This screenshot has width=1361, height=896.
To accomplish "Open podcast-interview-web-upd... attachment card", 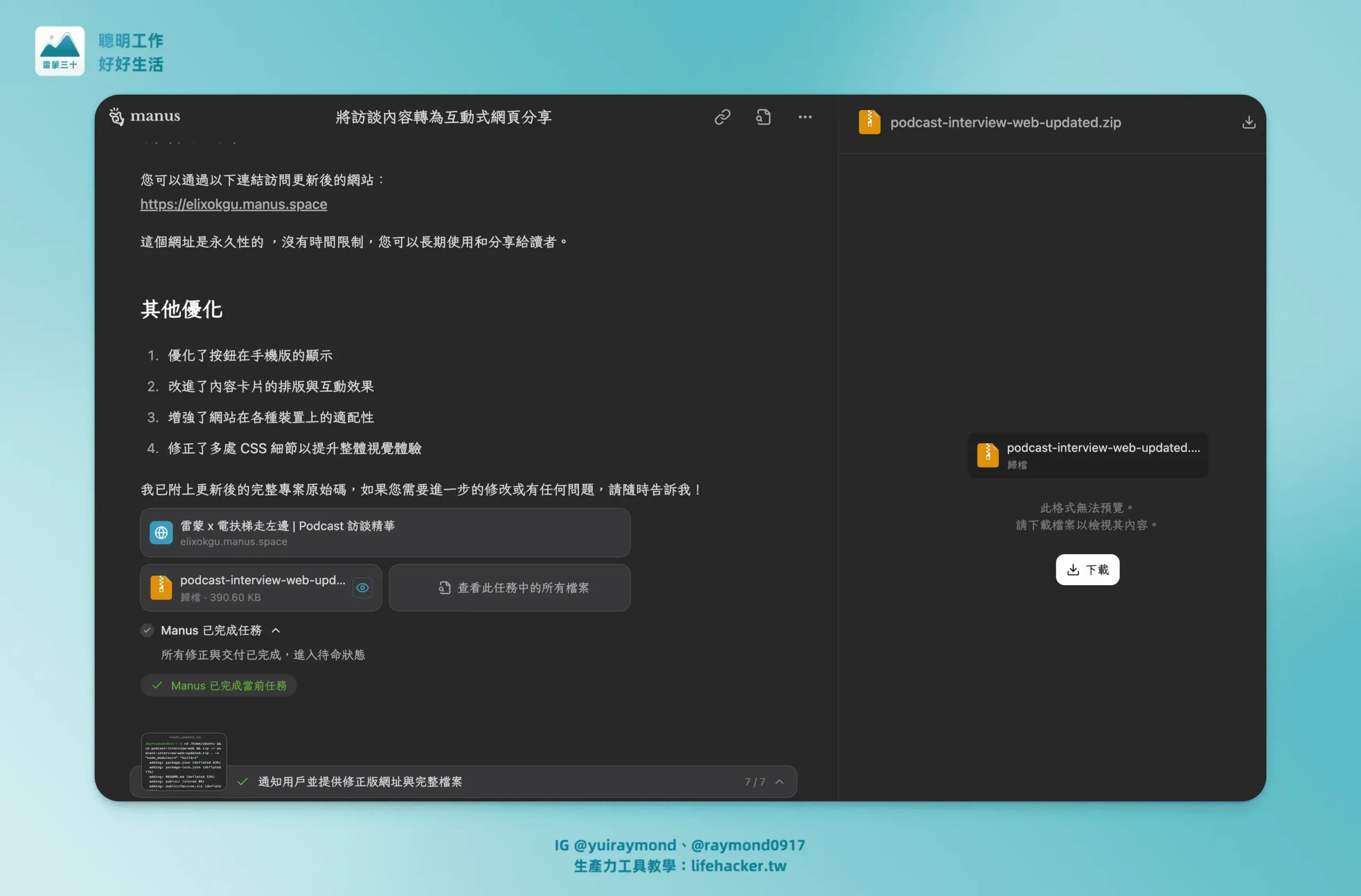I will (x=261, y=588).
